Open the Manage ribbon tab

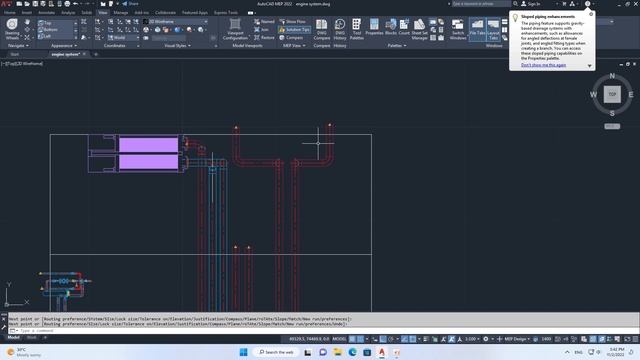120,13
